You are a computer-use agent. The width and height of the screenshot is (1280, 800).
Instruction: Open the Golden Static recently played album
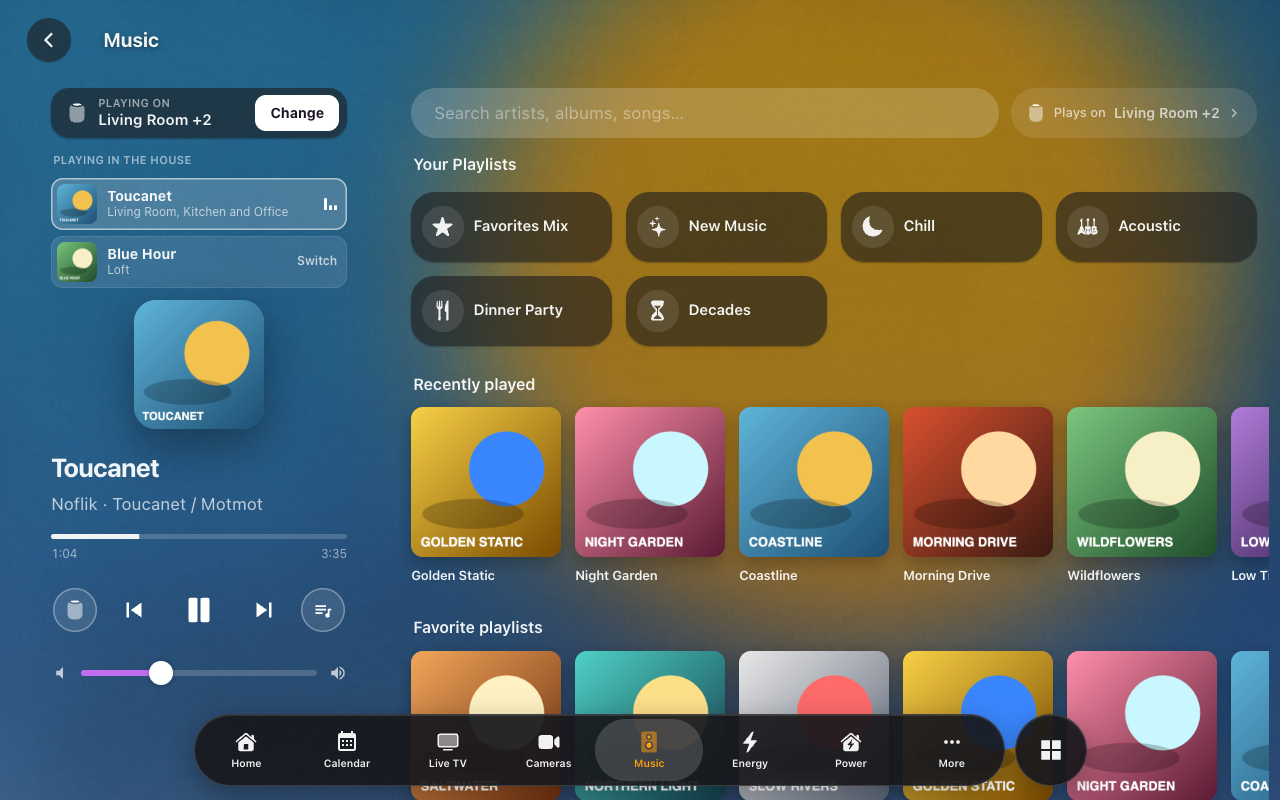(486, 482)
